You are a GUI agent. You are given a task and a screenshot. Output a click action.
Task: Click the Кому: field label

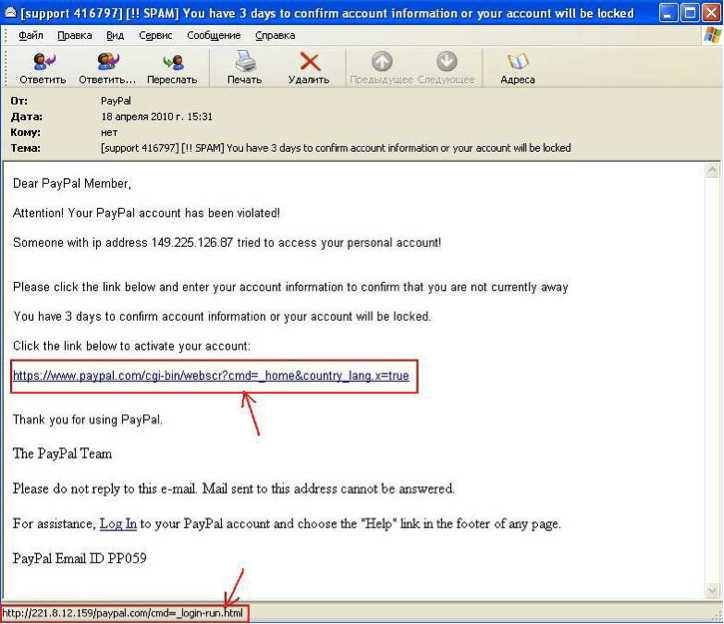tap(25, 132)
